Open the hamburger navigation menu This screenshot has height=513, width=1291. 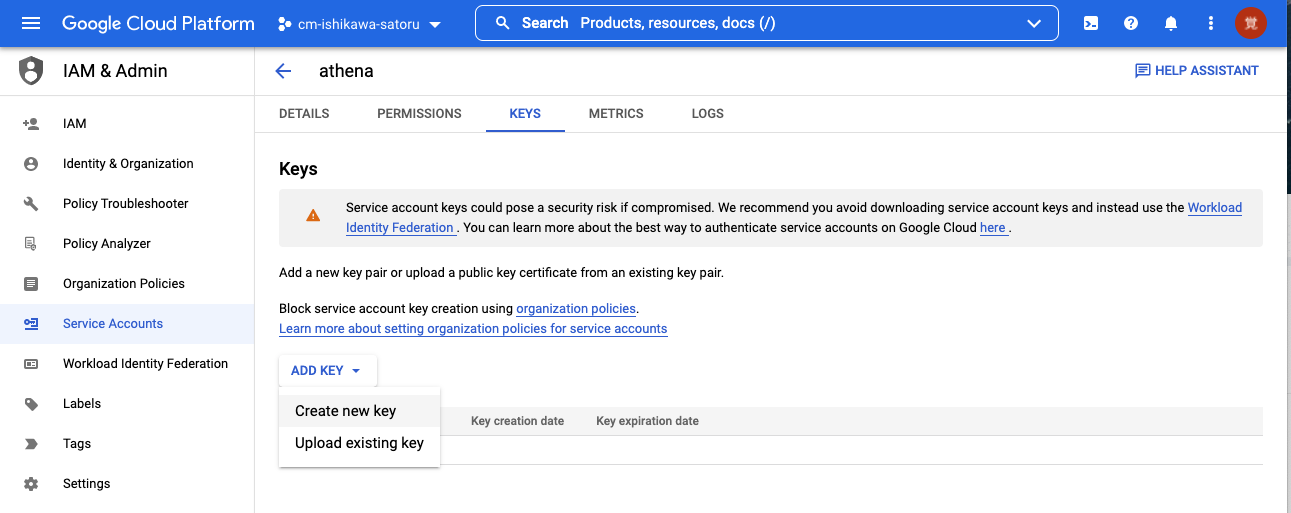(x=31, y=23)
